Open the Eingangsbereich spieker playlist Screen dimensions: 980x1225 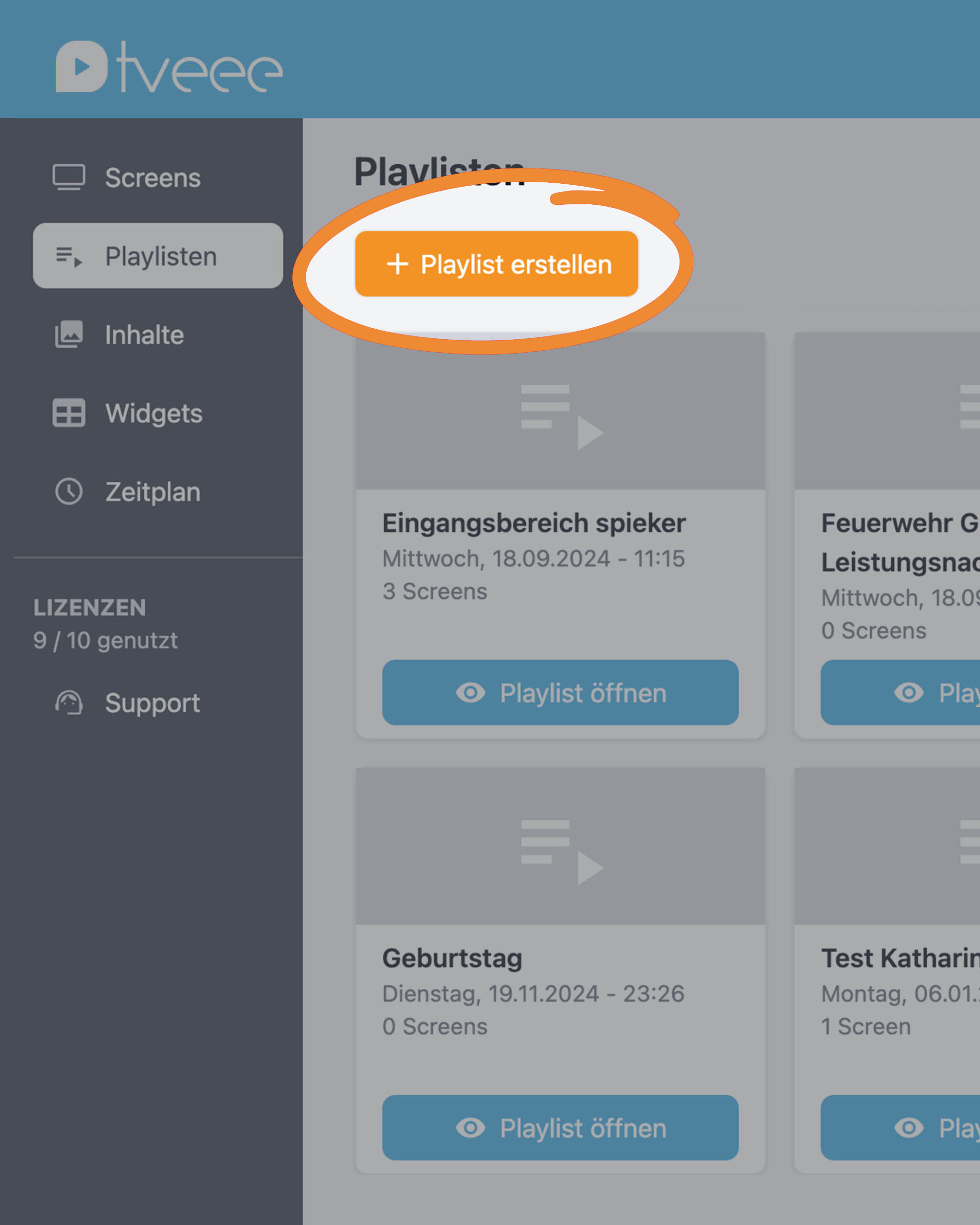[x=560, y=692]
